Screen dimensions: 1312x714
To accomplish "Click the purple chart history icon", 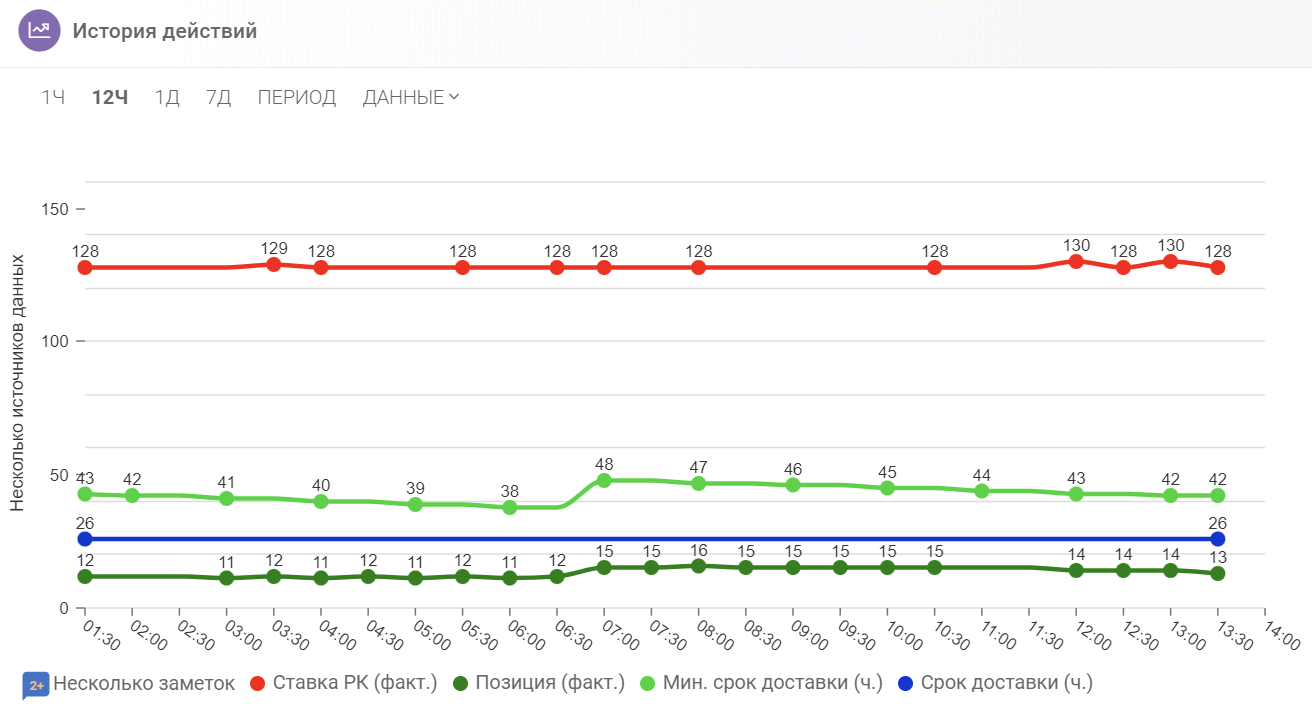I will click(x=40, y=31).
